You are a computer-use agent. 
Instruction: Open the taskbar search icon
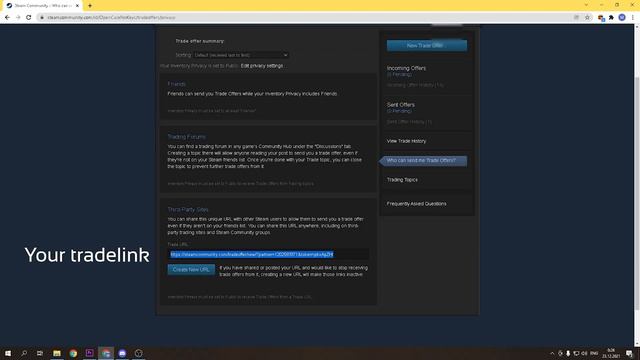tap(24, 353)
